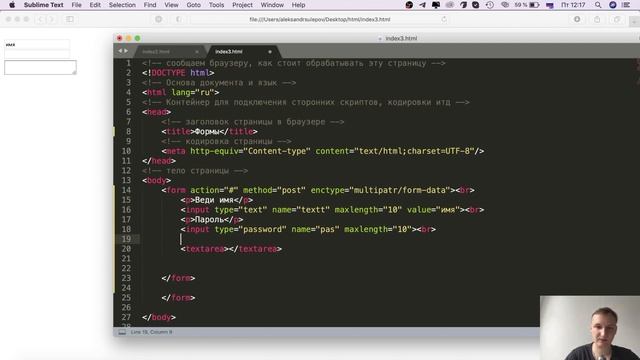
Task: Click the title text 'Формы' on line 8
Action: click(x=207, y=131)
